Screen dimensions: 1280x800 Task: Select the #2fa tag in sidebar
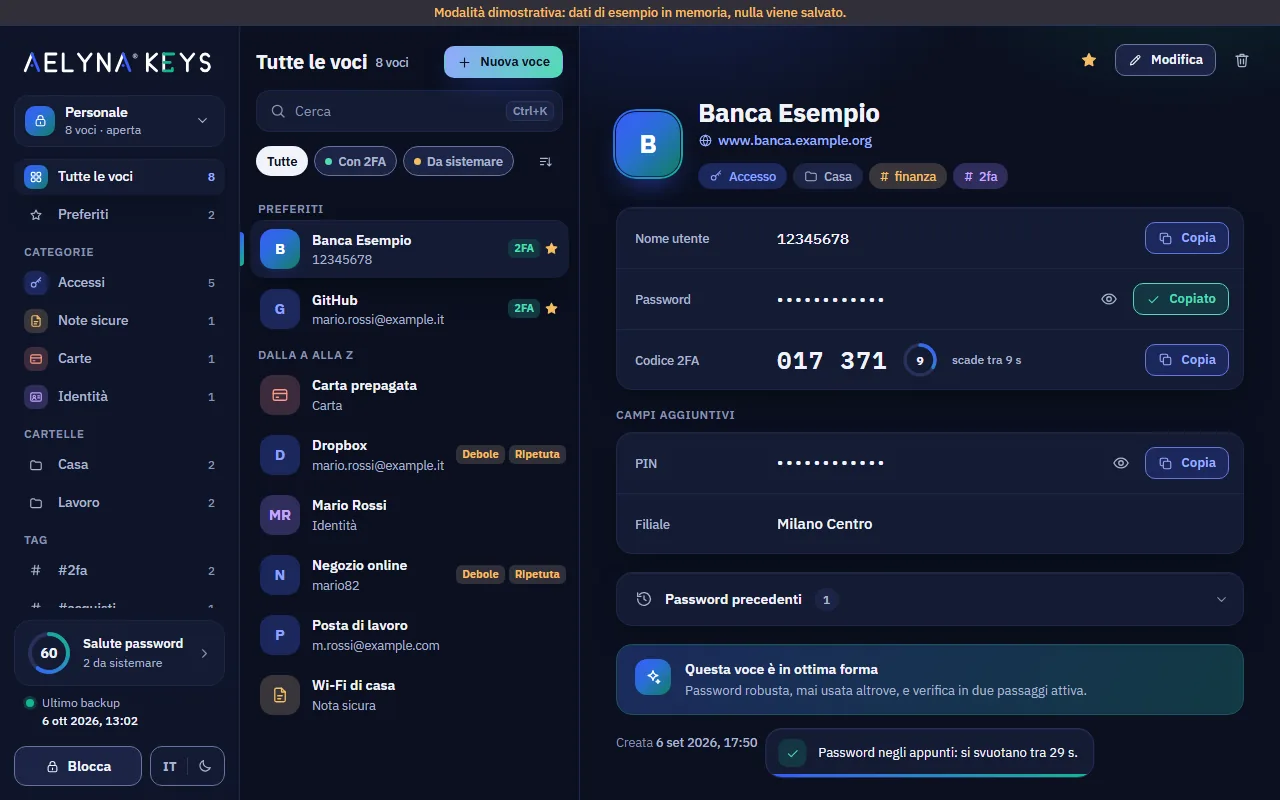[120, 571]
